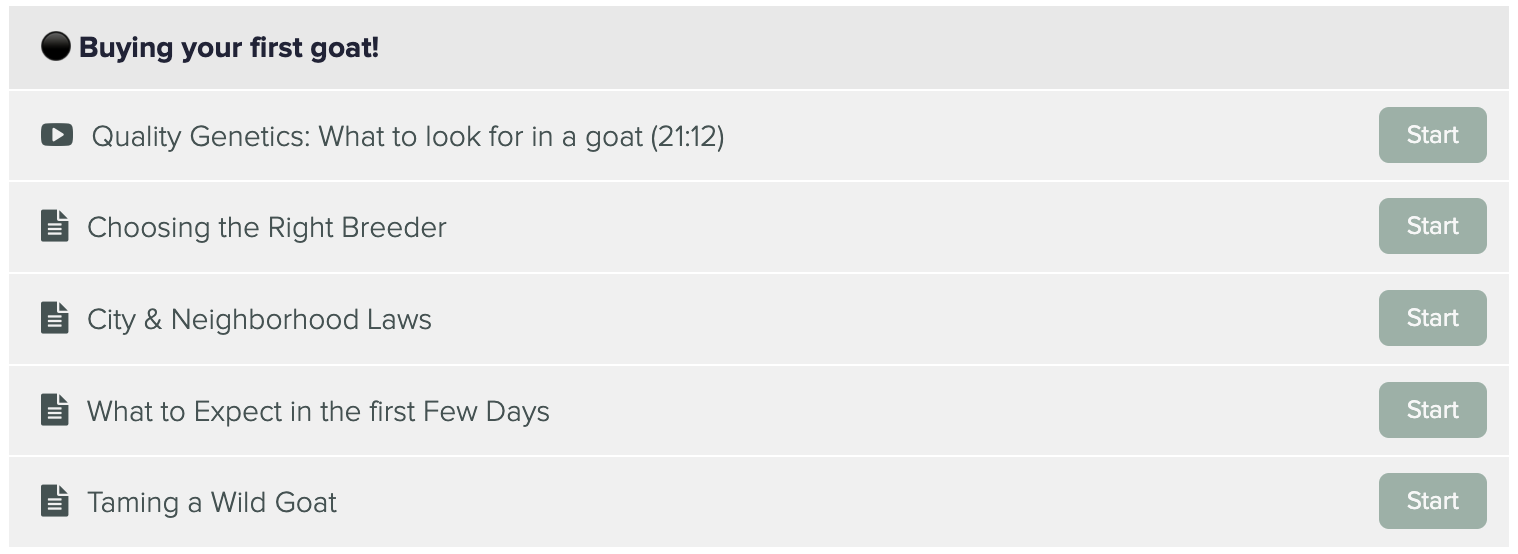Viewport: 1518px width, 554px height.
Task: Click the document icon for Taming a Wild Goat
Action: [x=55, y=501]
